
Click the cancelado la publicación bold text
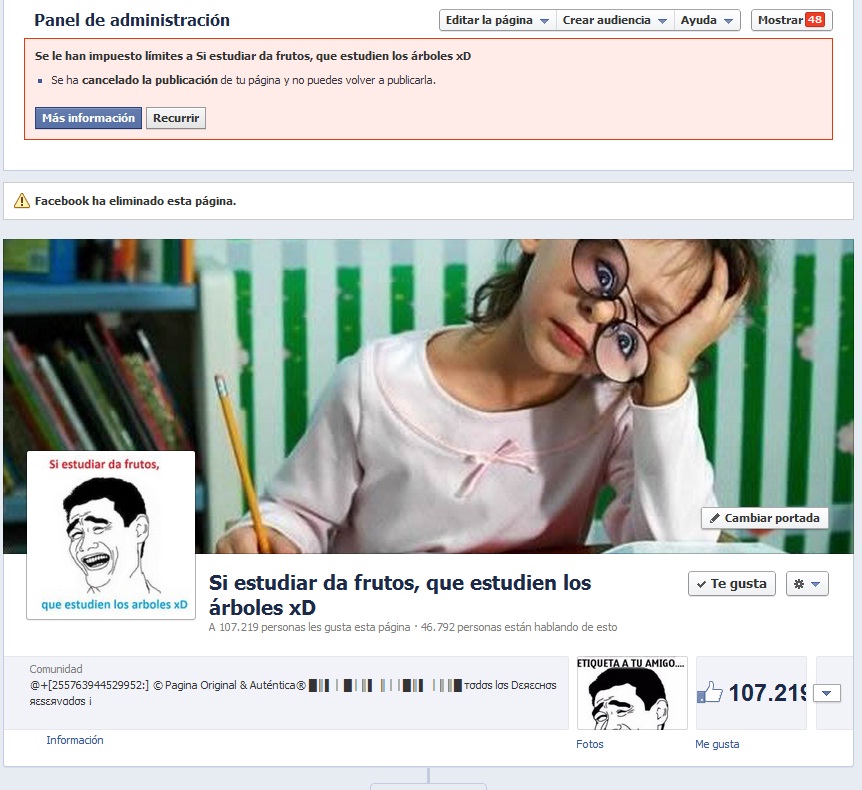coord(150,80)
